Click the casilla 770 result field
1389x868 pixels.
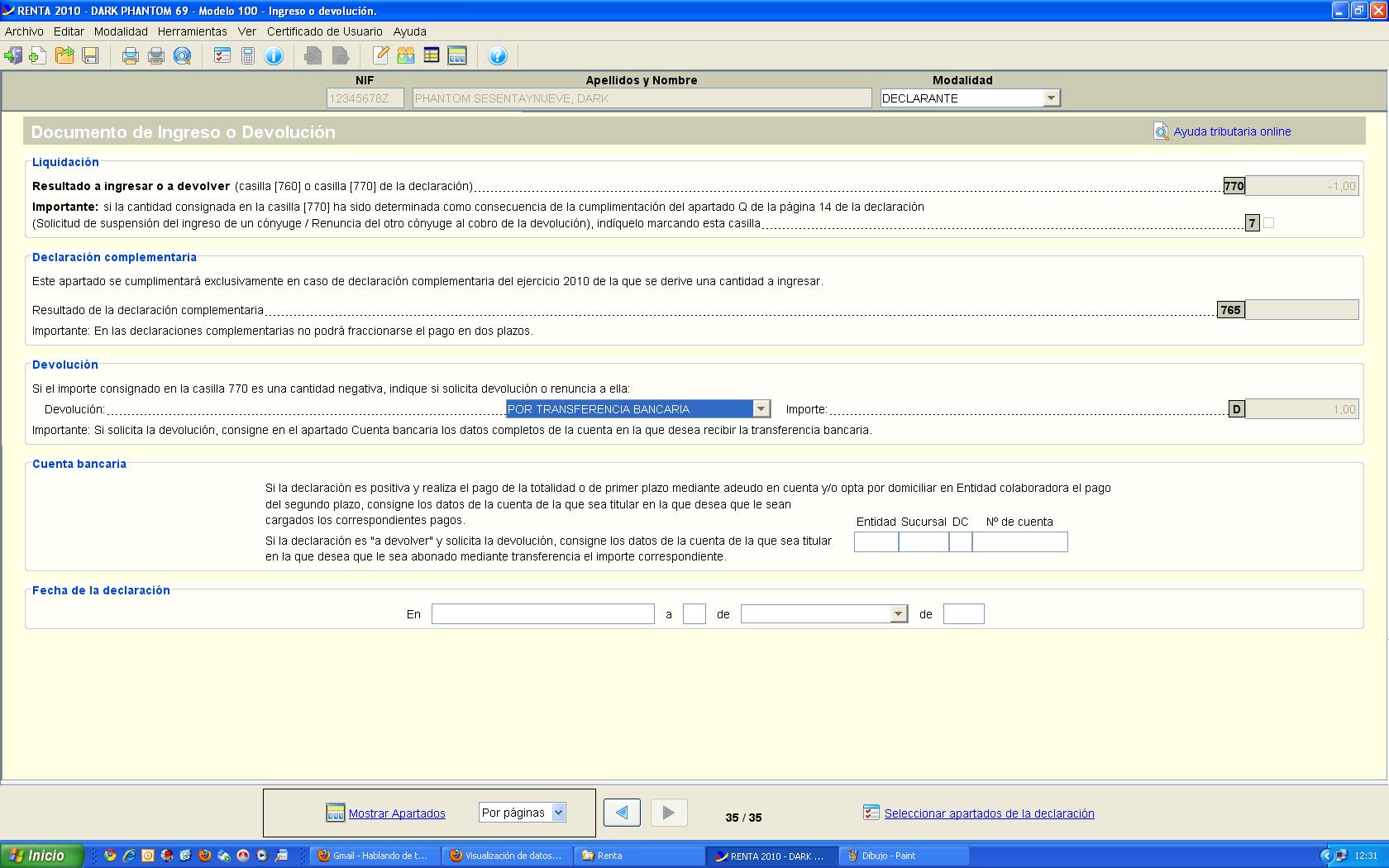(x=1301, y=186)
